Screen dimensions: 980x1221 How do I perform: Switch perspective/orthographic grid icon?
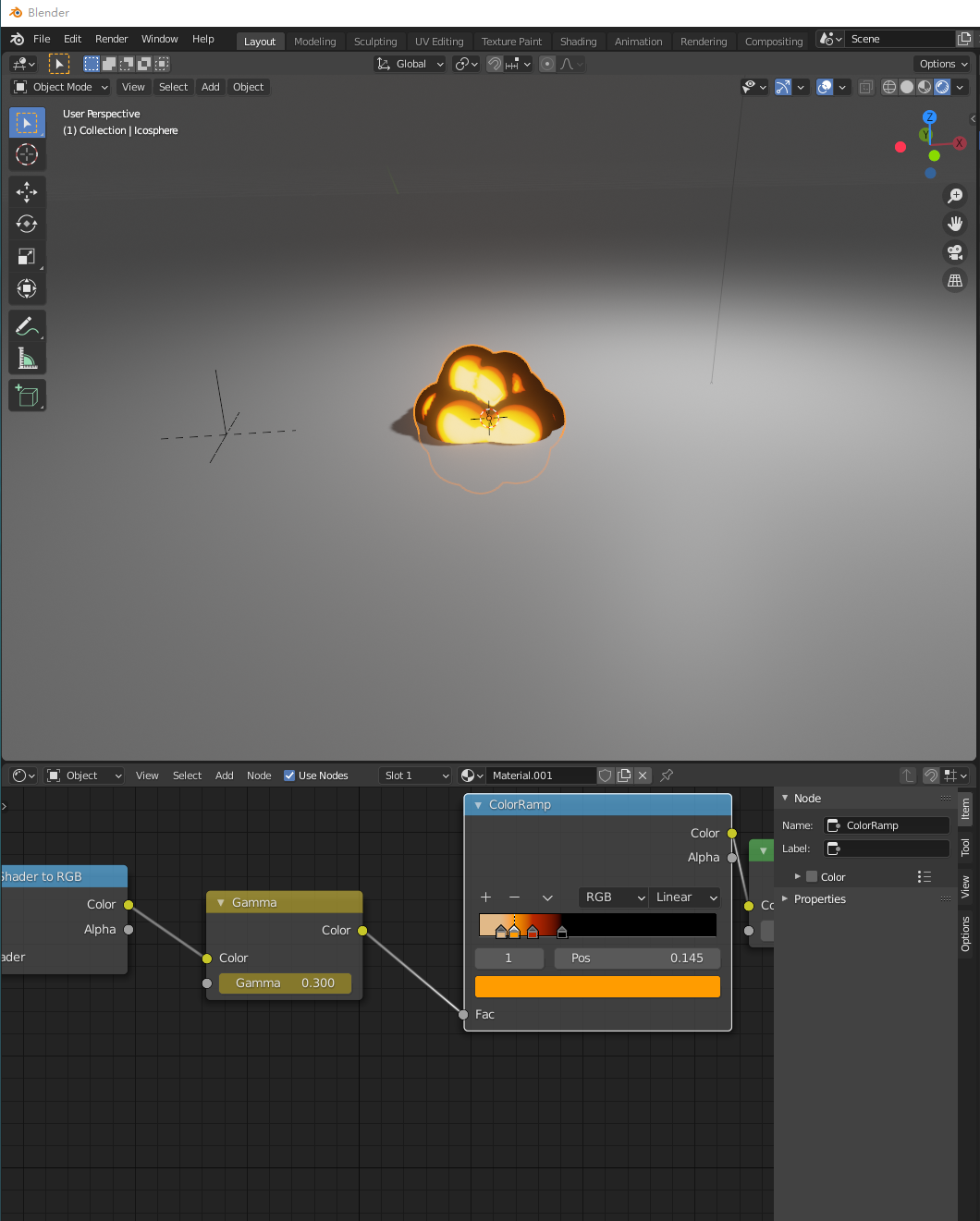(955, 280)
